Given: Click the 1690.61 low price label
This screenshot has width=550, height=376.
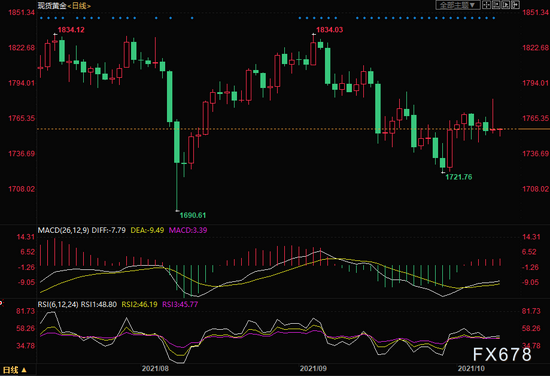Looking at the screenshot, I should (193, 215).
